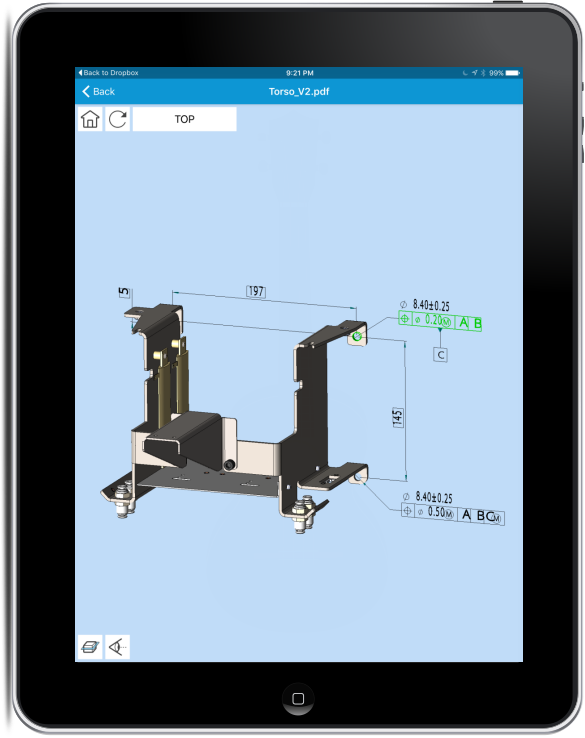The height and width of the screenshot is (738, 585).
Task: Tap the highlighted green hole on bracket
Action: pyautogui.click(x=357, y=336)
